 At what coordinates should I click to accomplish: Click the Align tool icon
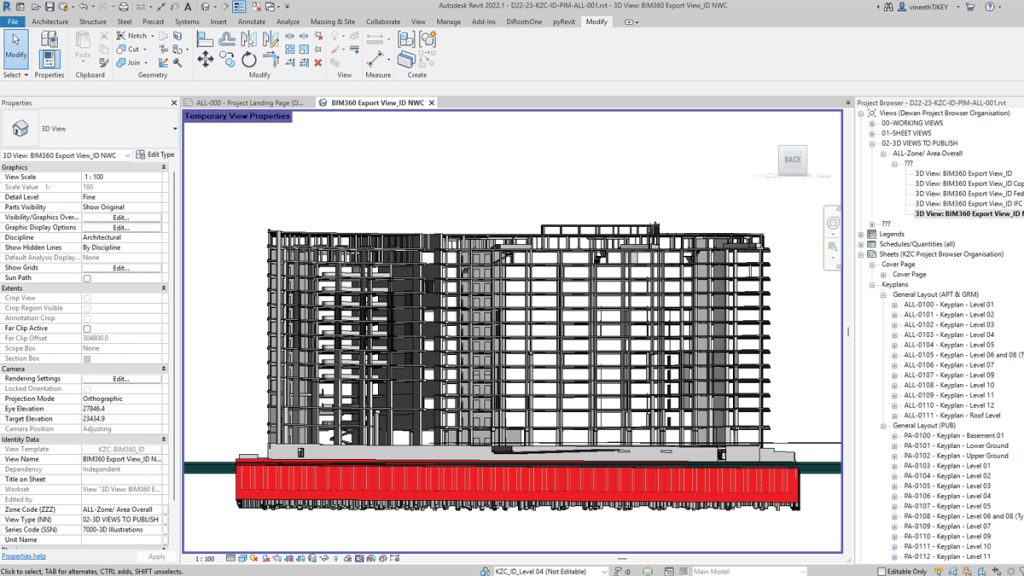click(x=205, y=40)
